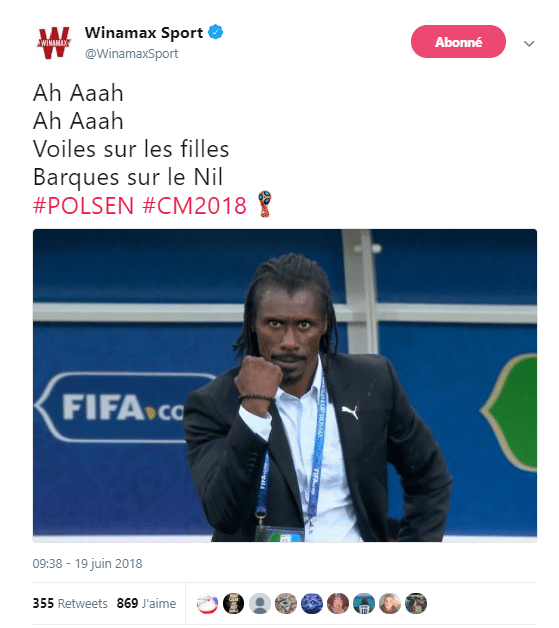559x628 pixels.
Task: Open the black Keep Calm liker avatar
Action: 233,604
